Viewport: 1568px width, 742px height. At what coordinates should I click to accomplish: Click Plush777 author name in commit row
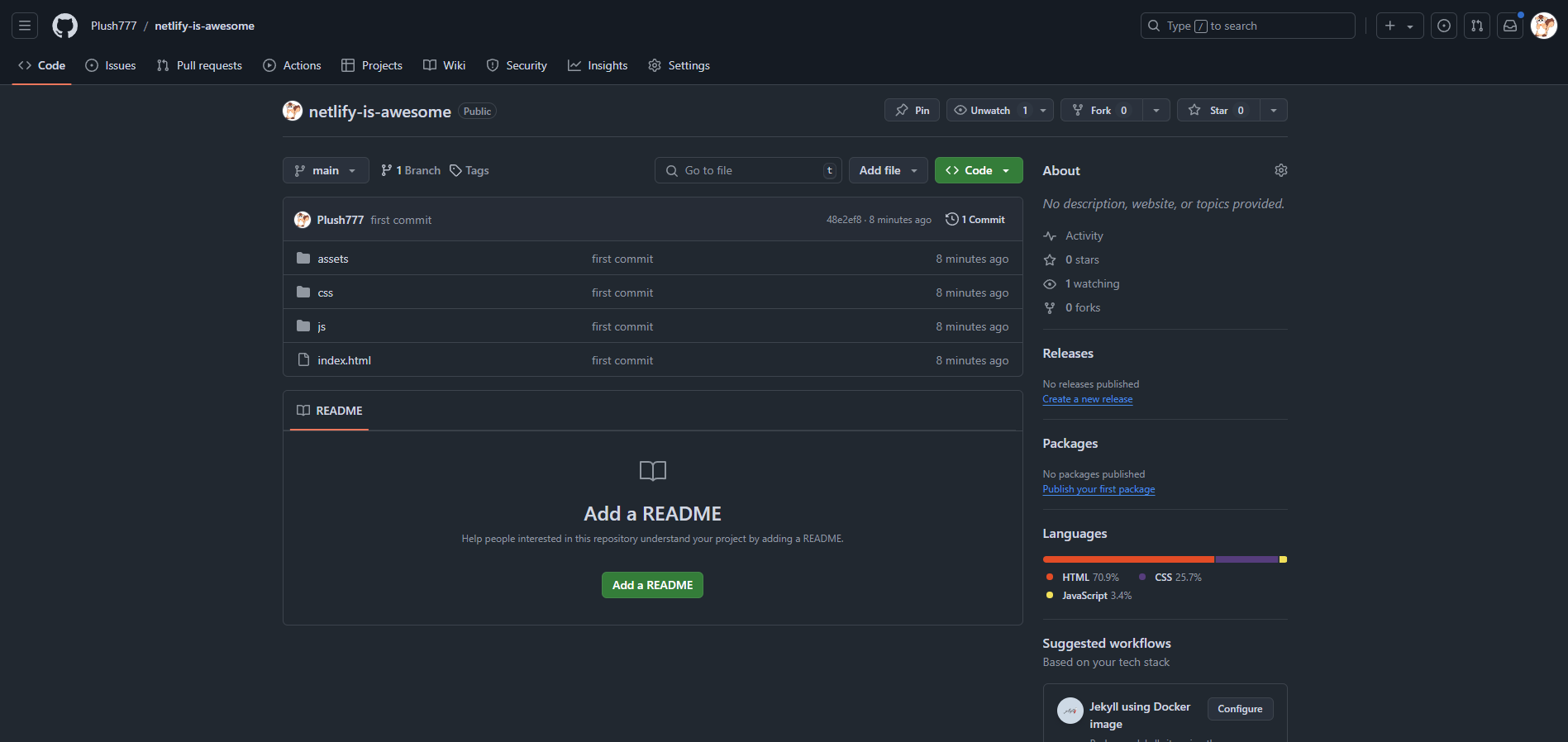click(340, 220)
